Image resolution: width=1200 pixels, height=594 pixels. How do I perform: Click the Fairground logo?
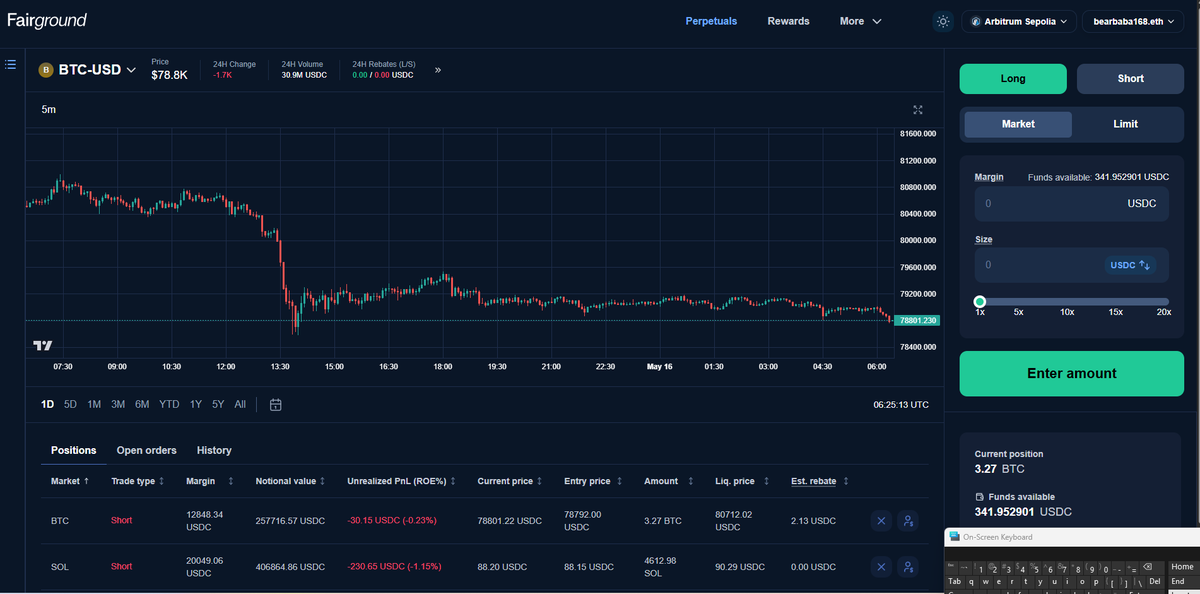click(47, 20)
